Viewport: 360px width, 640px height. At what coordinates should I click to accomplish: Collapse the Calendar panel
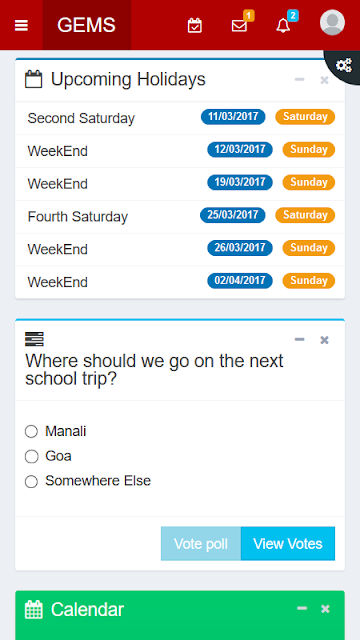click(x=302, y=609)
